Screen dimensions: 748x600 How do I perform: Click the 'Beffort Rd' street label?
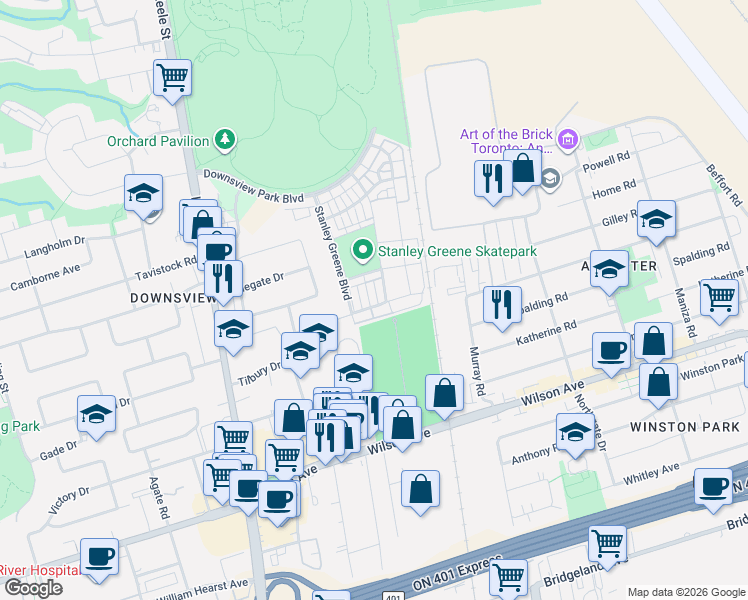[724, 185]
